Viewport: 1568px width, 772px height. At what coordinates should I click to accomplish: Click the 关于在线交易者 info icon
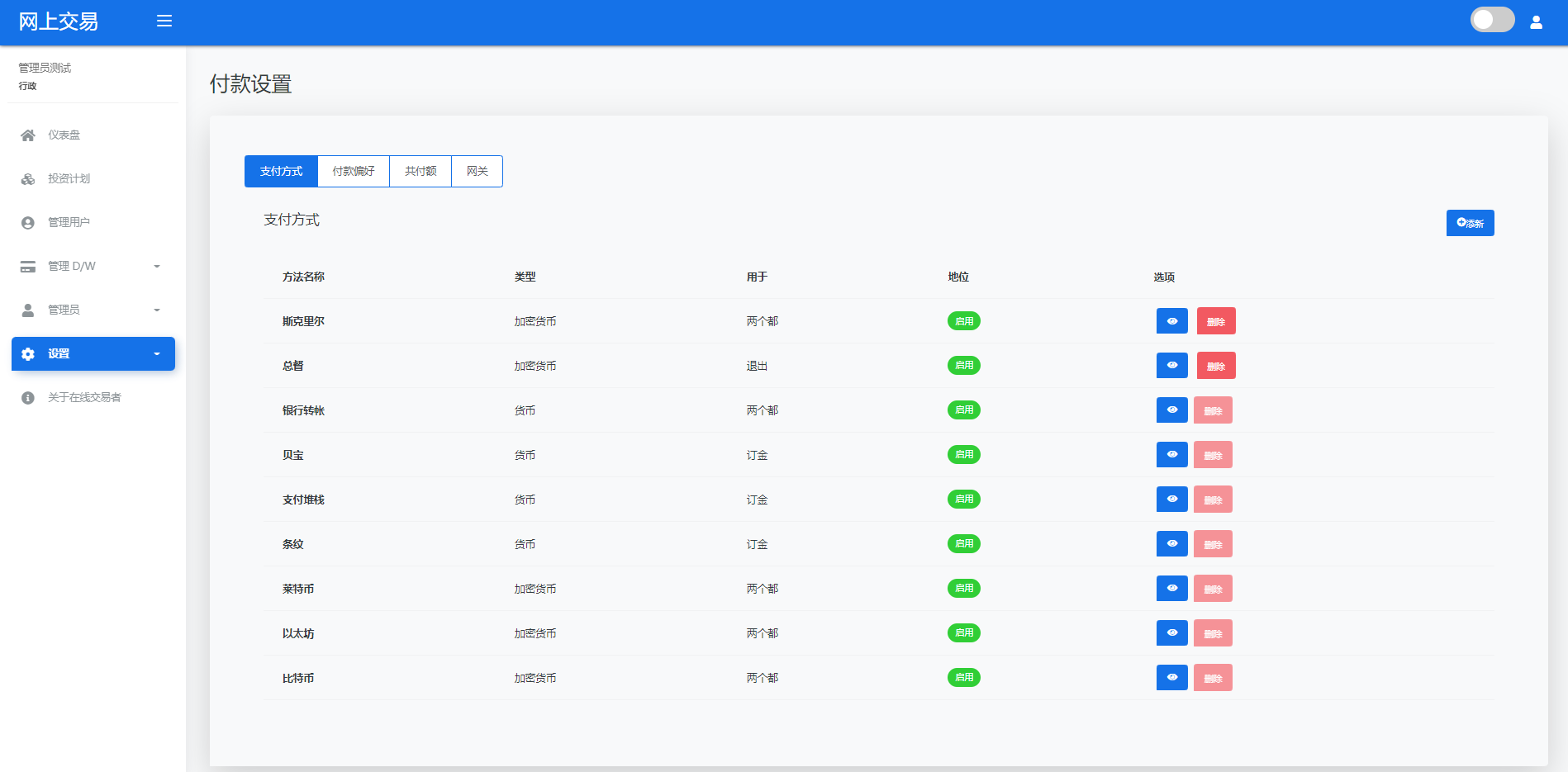point(28,398)
